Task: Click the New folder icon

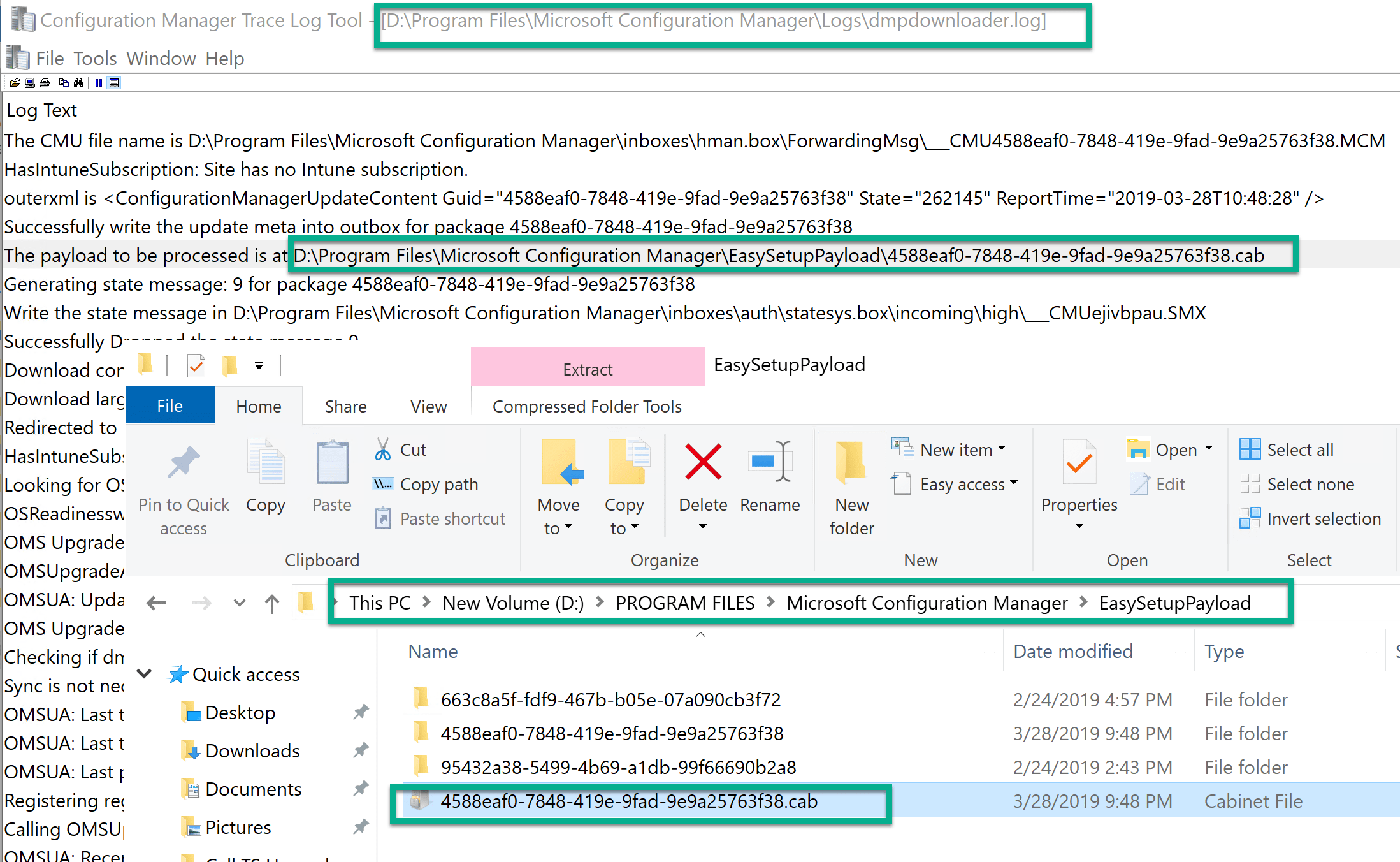Action: click(x=851, y=462)
